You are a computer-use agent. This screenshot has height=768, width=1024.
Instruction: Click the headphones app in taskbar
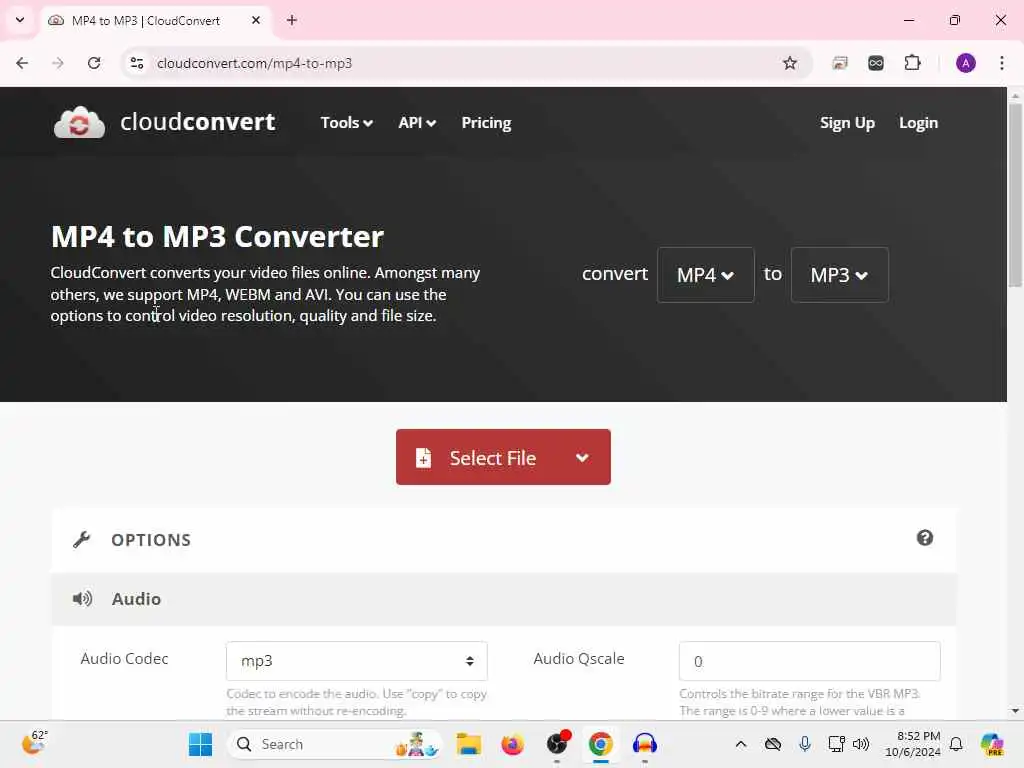[x=645, y=744]
